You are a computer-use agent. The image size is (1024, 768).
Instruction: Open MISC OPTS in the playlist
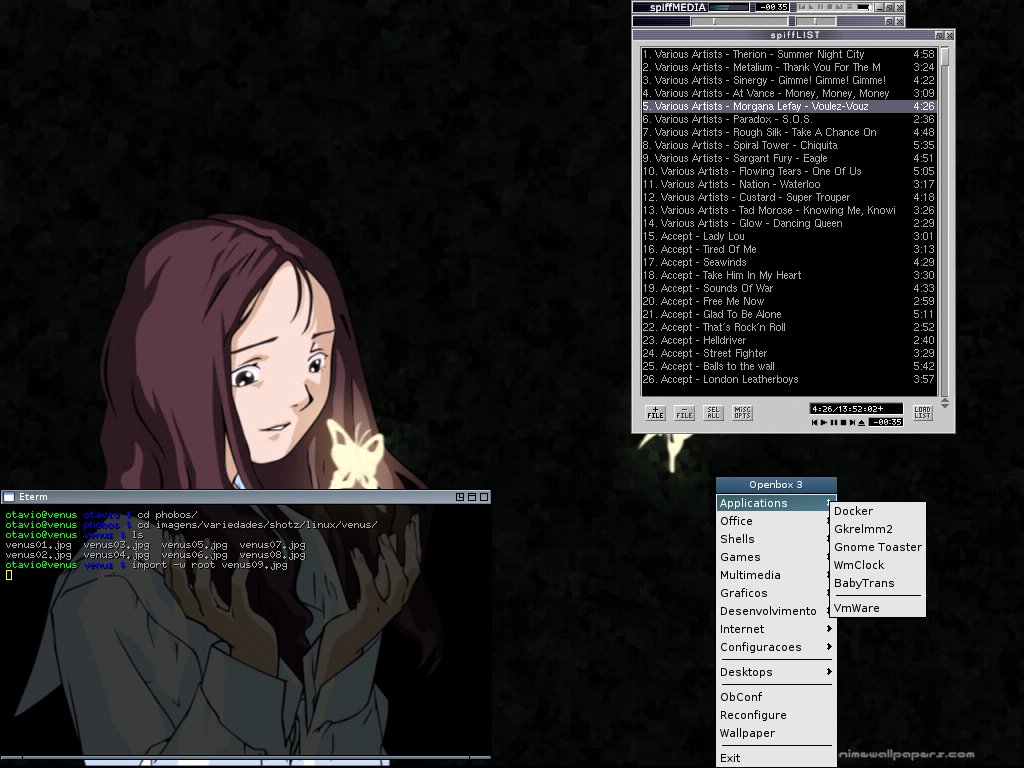pyautogui.click(x=743, y=412)
